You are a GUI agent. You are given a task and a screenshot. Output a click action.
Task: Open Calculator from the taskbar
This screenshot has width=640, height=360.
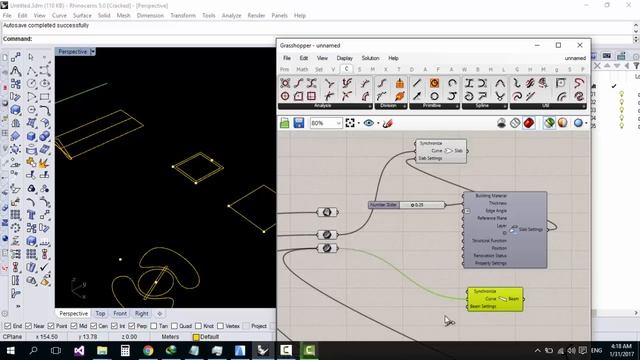click(125, 350)
